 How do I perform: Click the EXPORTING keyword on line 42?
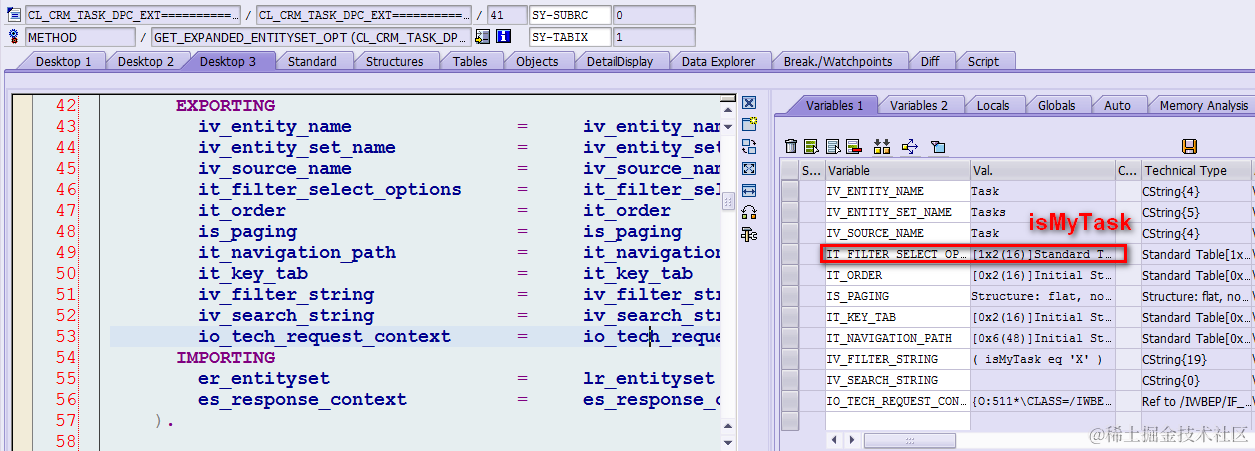tap(225, 106)
